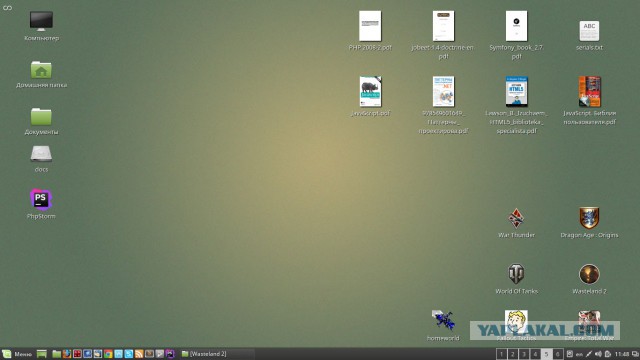Open the Документы folder icon
Screen dimensions: 640x360
pyautogui.click(x=41, y=121)
